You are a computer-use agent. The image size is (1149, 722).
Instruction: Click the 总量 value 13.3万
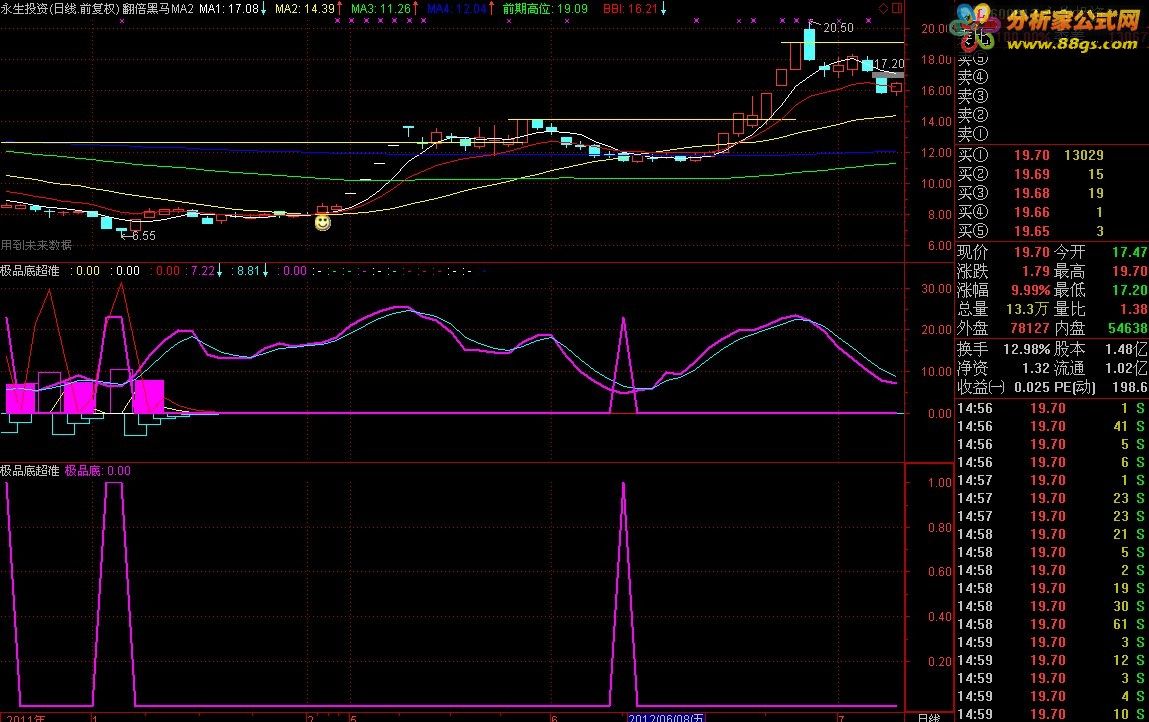coord(1028,310)
